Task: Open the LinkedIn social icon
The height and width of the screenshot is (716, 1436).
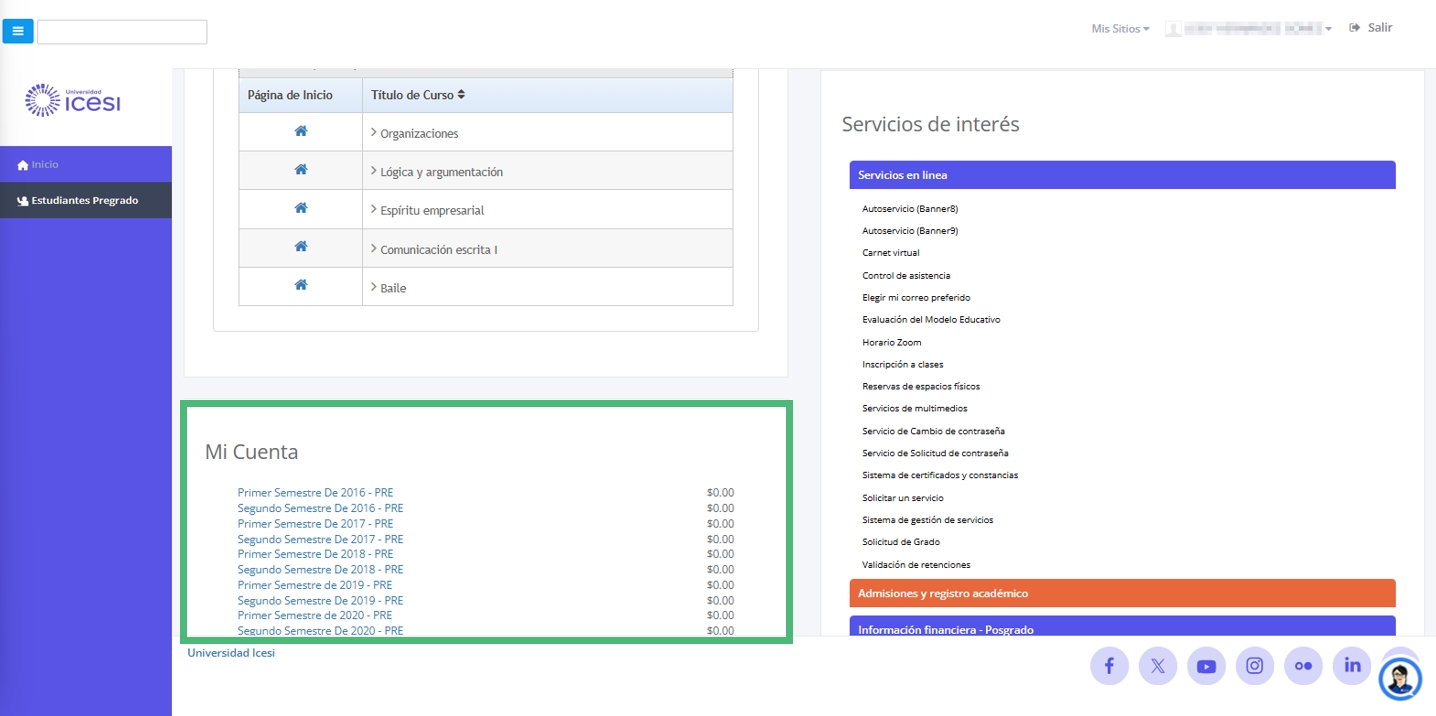Action: click(x=1352, y=666)
